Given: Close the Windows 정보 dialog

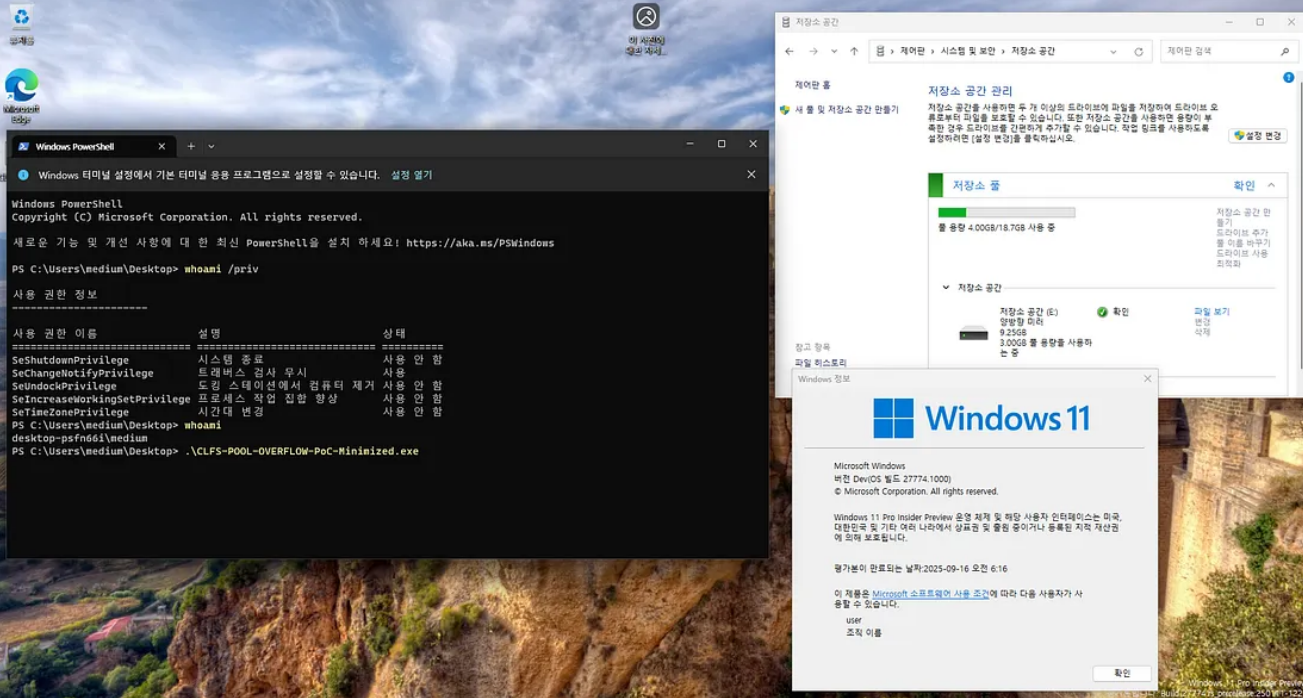Looking at the screenshot, I should [1147, 379].
